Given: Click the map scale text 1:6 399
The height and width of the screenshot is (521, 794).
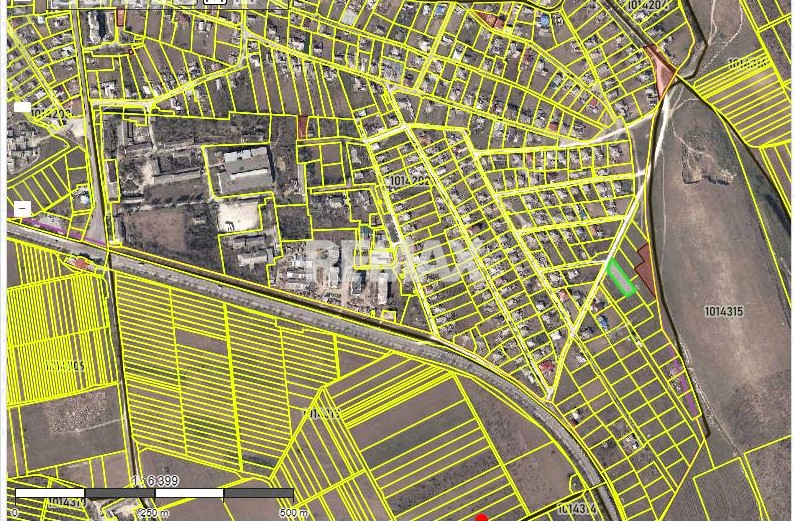Looking at the screenshot, I should coord(154,481).
